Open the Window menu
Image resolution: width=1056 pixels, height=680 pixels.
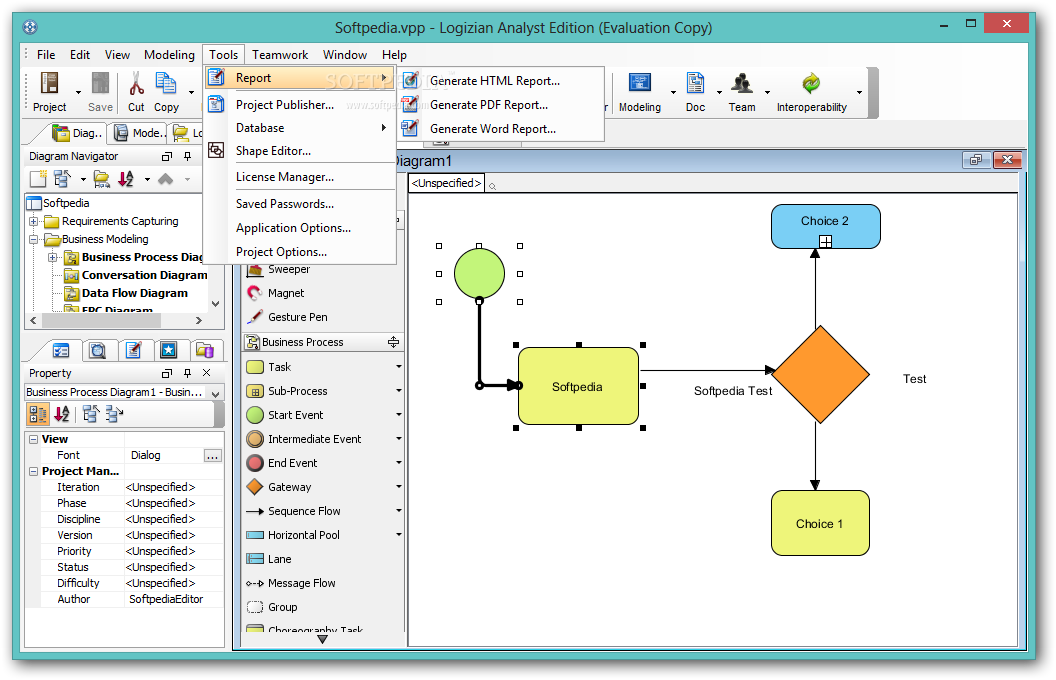point(345,55)
